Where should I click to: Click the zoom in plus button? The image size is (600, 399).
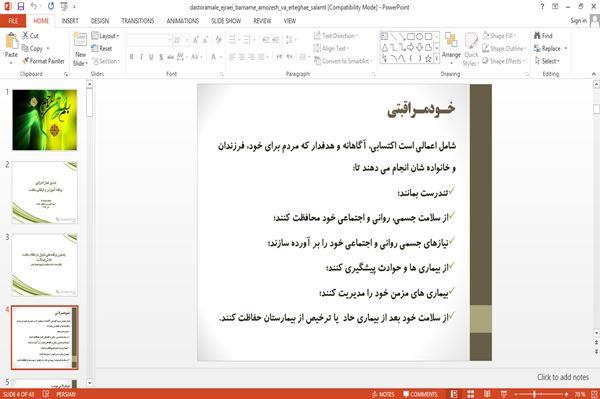click(566, 394)
